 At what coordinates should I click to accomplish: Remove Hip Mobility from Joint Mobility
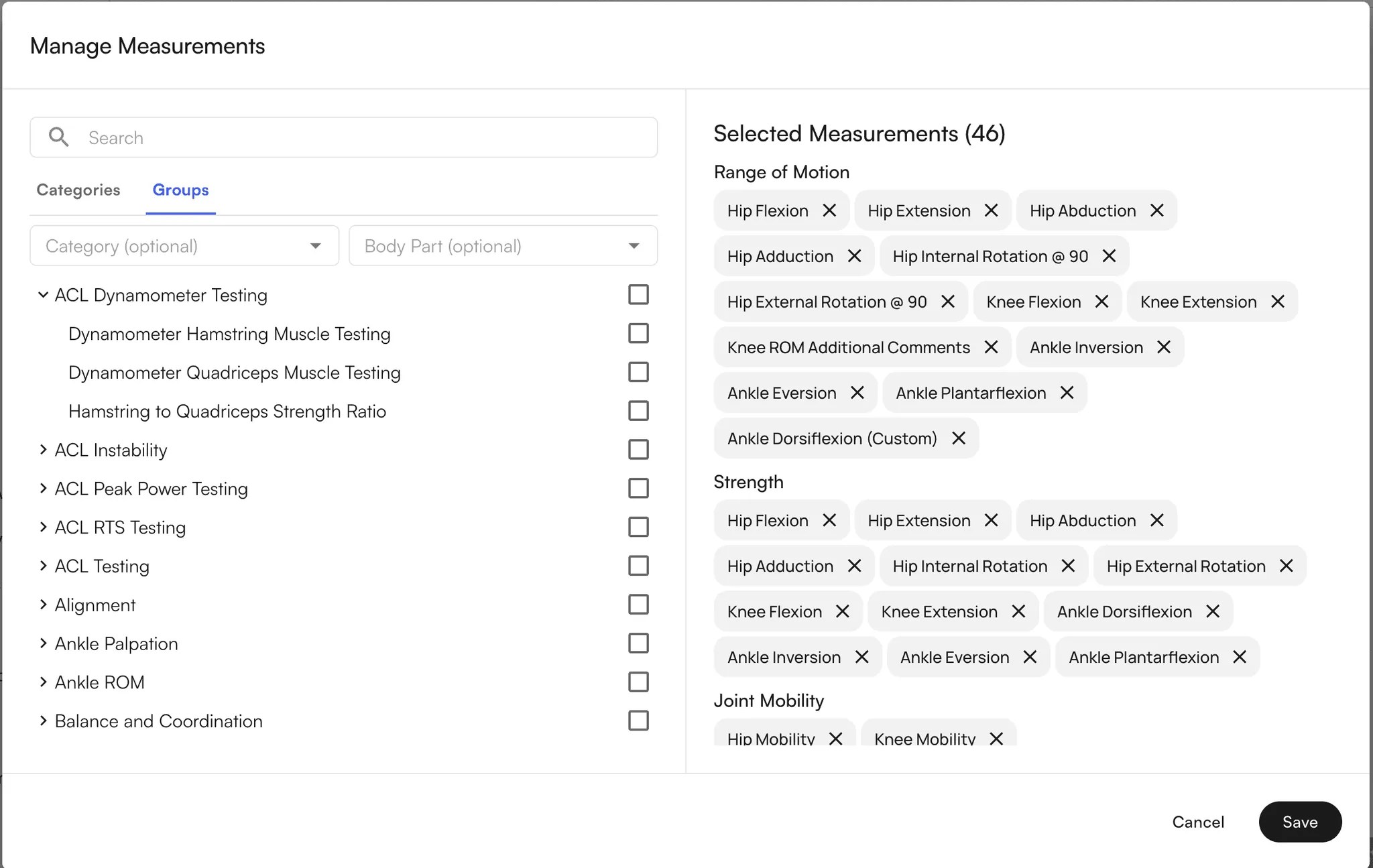pyautogui.click(x=835, y=739)
